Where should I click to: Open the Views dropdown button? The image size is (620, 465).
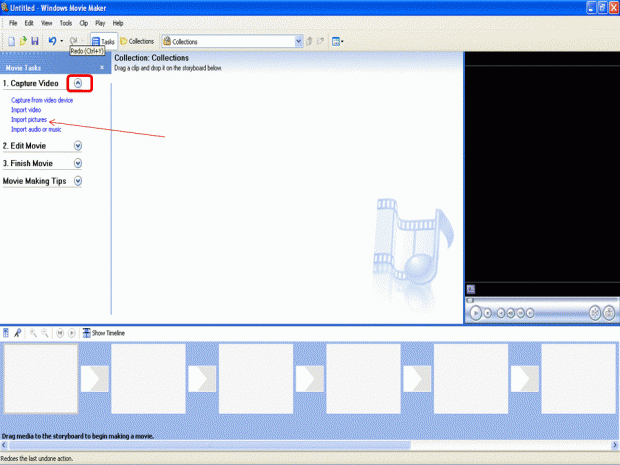[x=337, y=41]
